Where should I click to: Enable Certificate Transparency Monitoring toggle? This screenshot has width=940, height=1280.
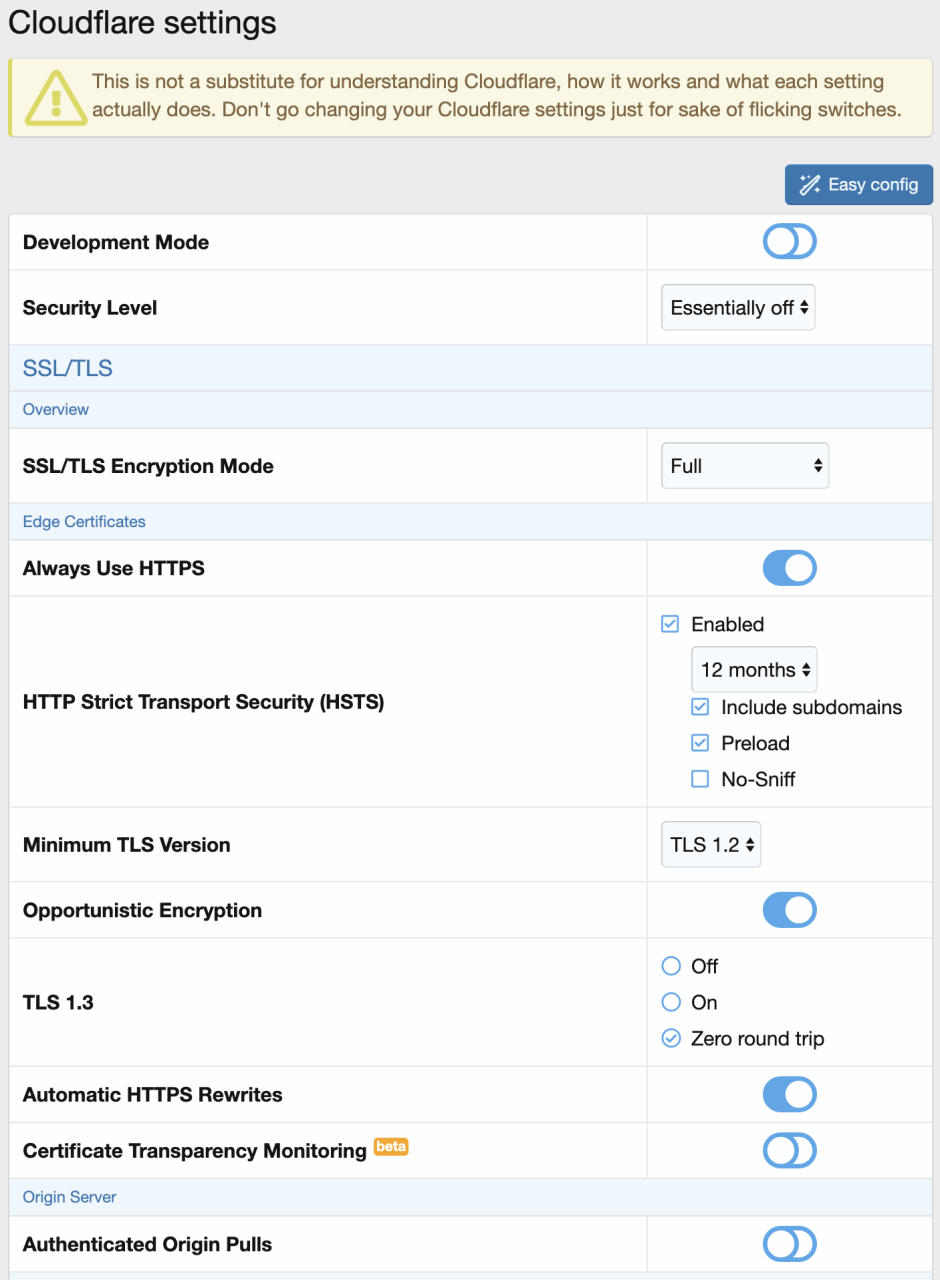789,1151
